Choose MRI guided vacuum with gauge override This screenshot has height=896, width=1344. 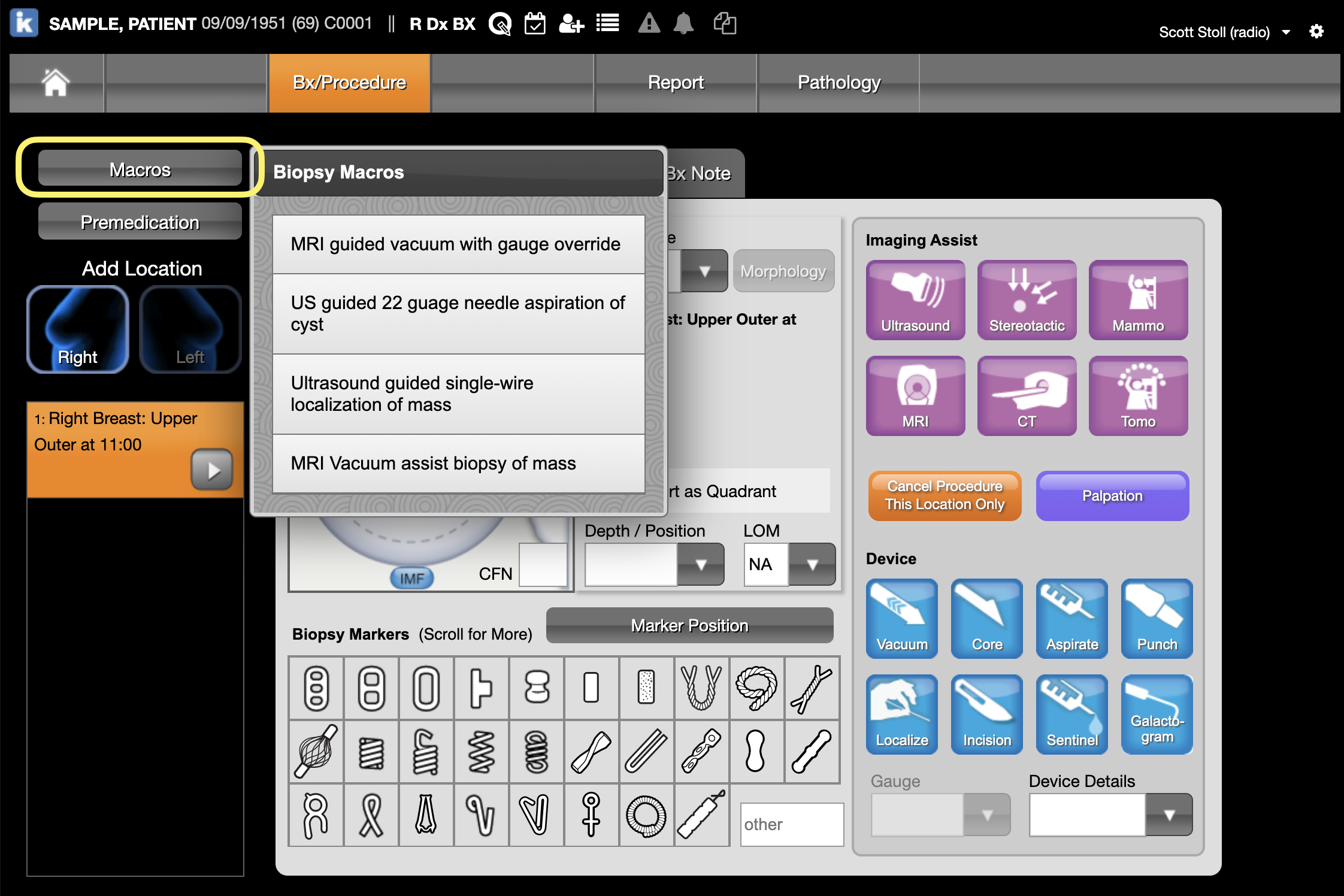pyautogui.click(x=458, y=244)
